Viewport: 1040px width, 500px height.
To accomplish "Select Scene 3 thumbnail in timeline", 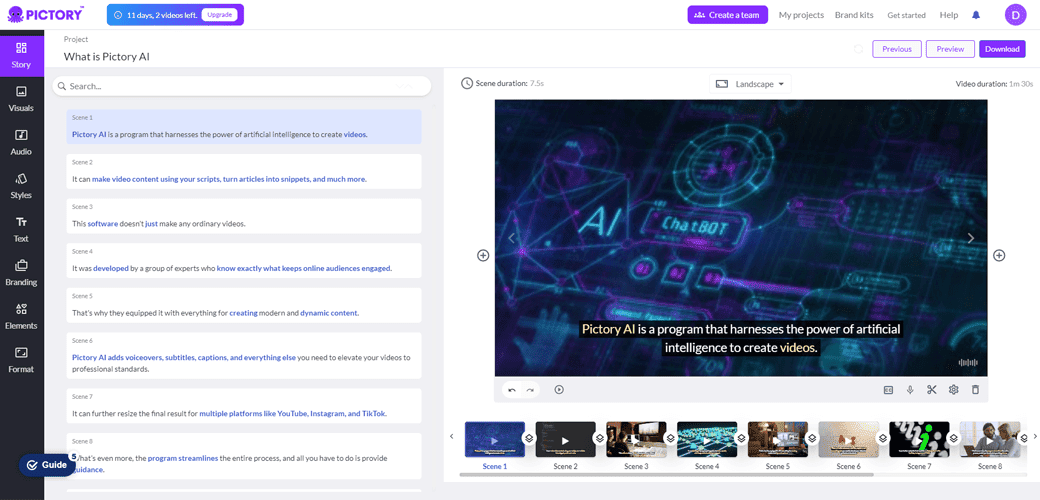I will (x=636, y=440).
